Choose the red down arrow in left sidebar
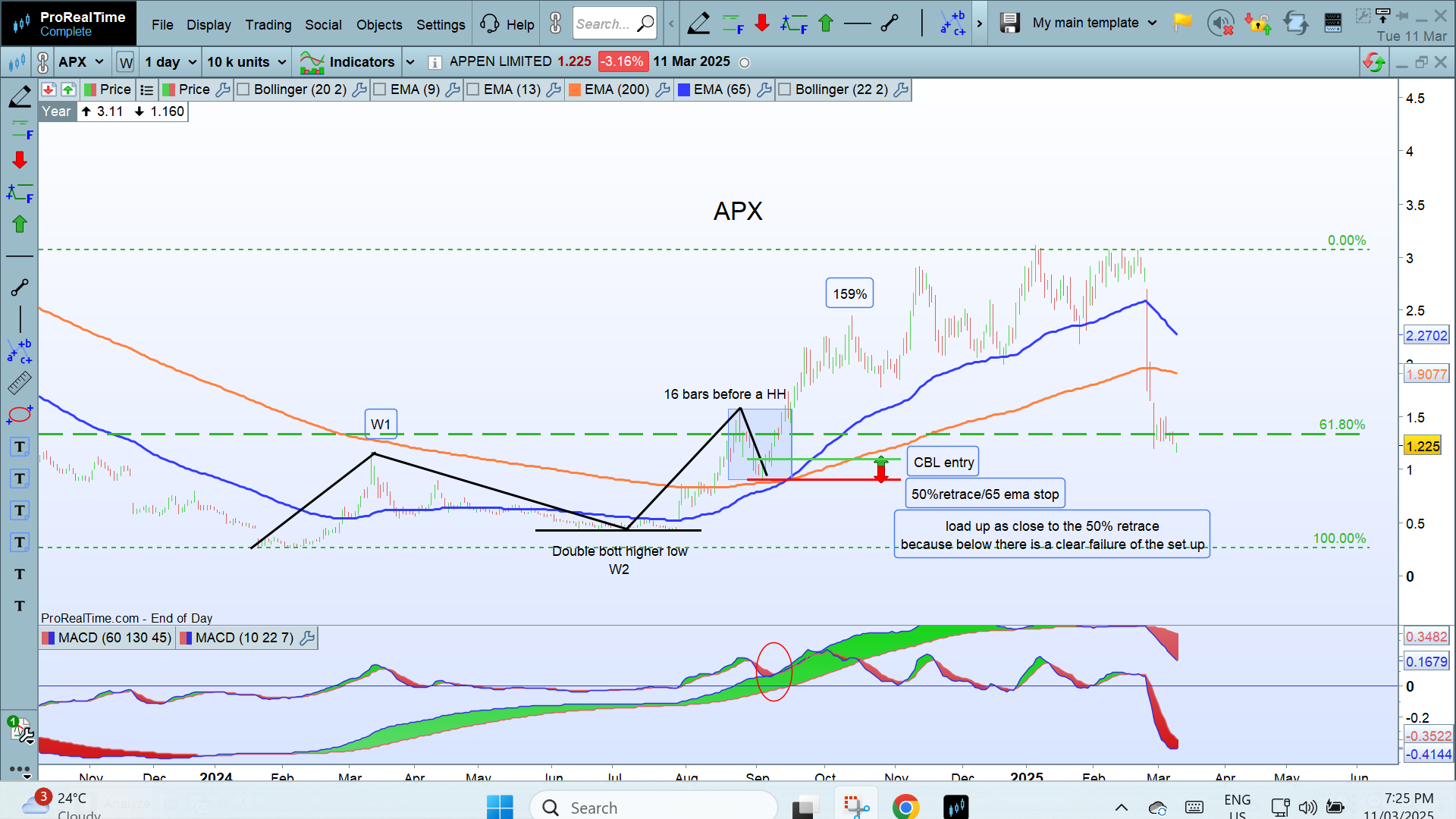 tap(20, 160)
